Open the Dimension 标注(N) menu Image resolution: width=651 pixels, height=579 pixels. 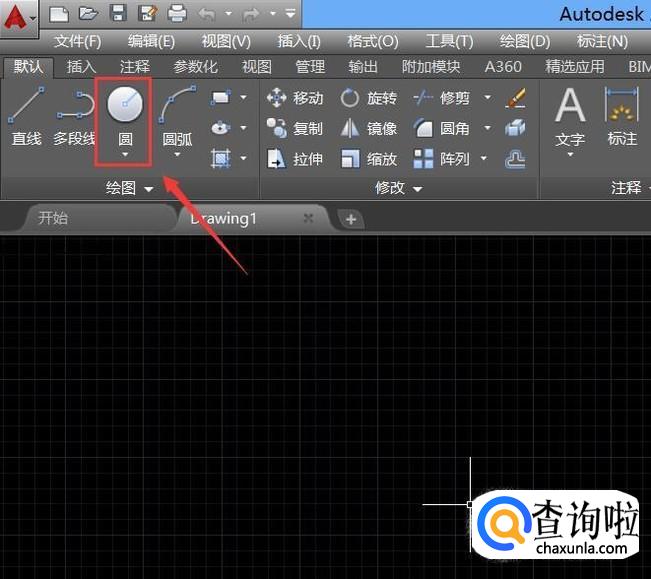coord(602,42)
